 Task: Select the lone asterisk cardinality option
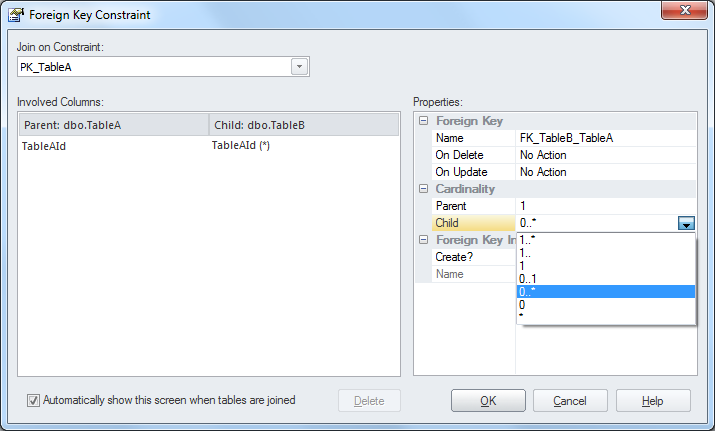pyautogui.click(x=522, y=318)
